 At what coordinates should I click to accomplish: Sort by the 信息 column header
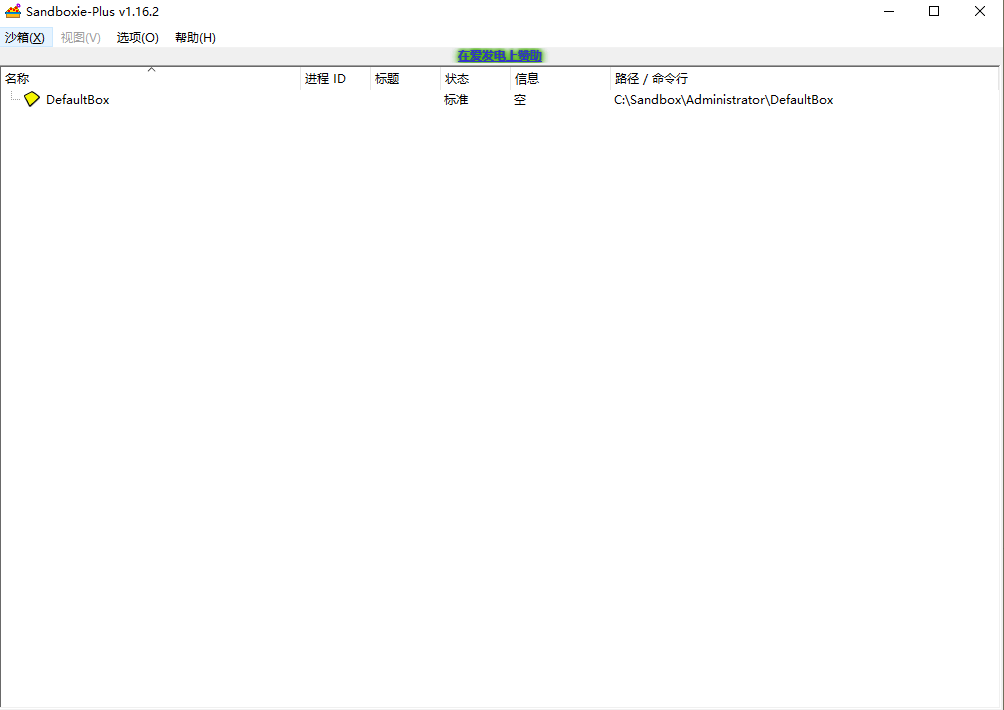560,79
